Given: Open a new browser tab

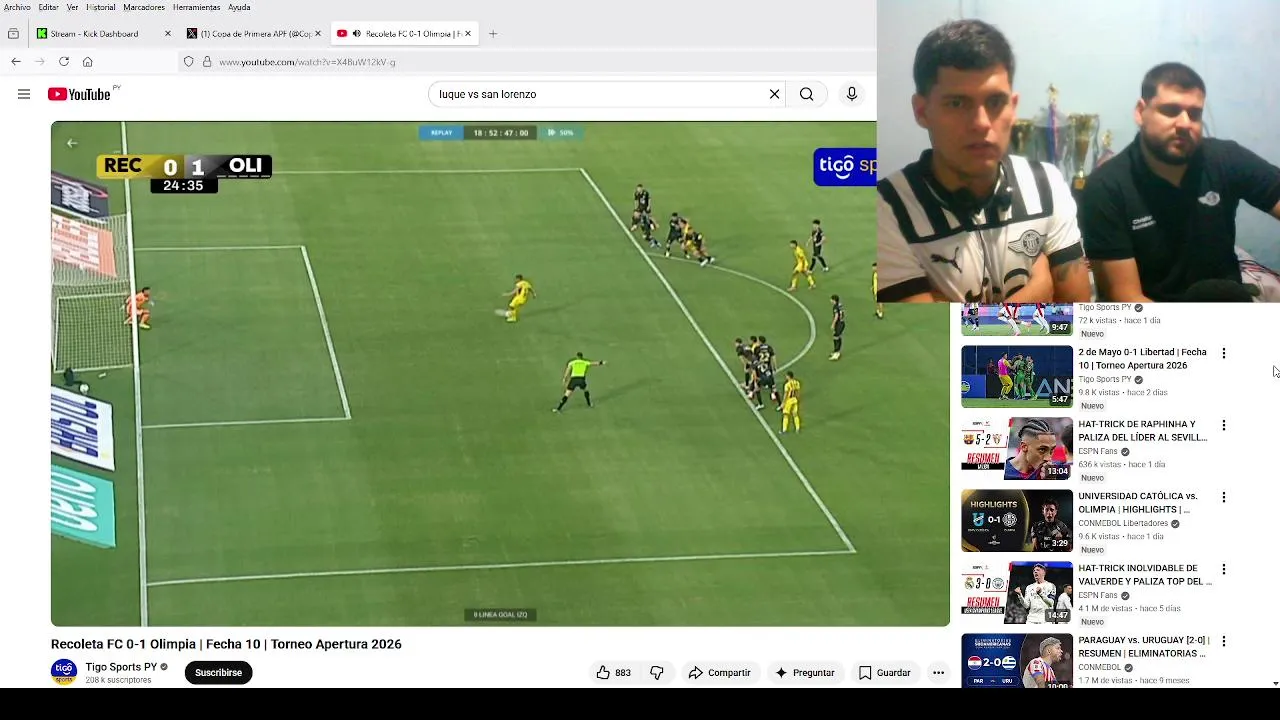Looking at the screenshot, I should pos(493,34).
